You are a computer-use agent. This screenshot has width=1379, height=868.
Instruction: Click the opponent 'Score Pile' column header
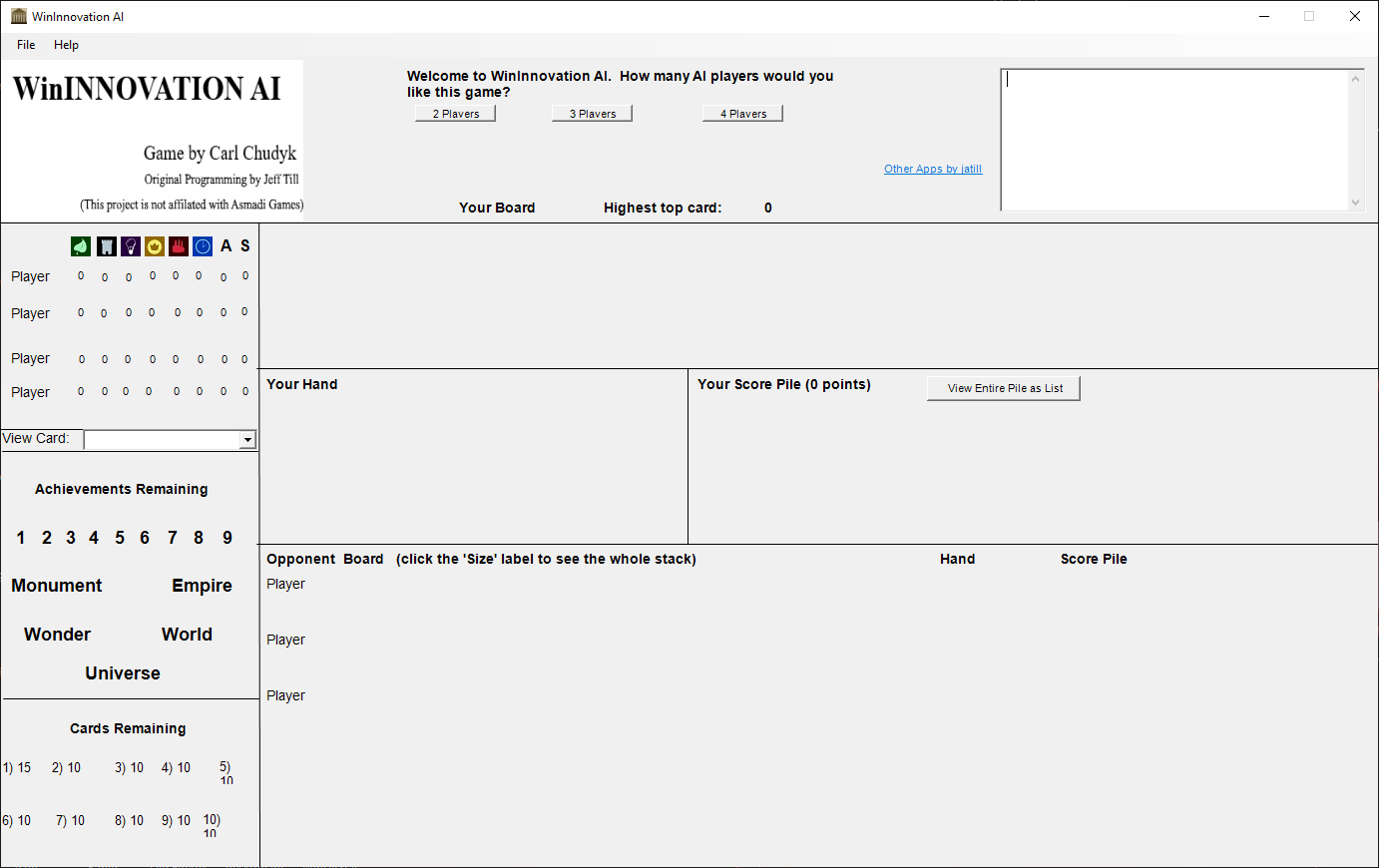[x=1094, y=559]
